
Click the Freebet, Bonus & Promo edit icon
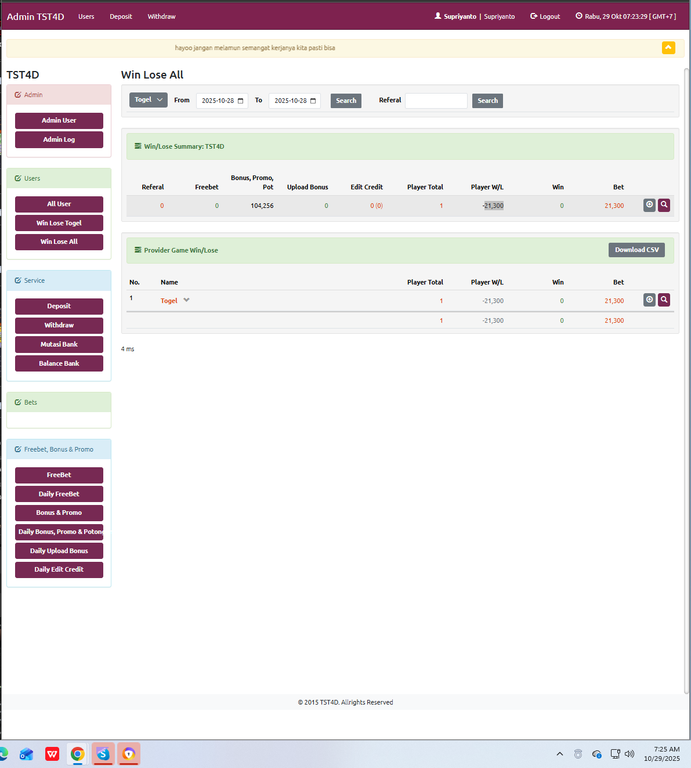click(18, 449)
